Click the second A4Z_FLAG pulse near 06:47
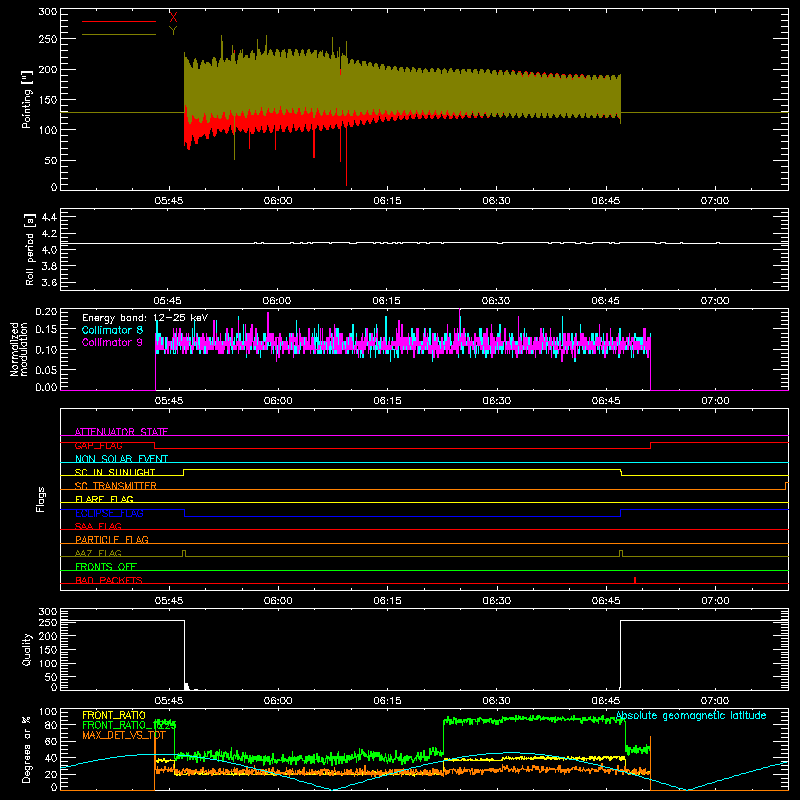This screenshot has width=800, height=800. click(x=620, y=553)
